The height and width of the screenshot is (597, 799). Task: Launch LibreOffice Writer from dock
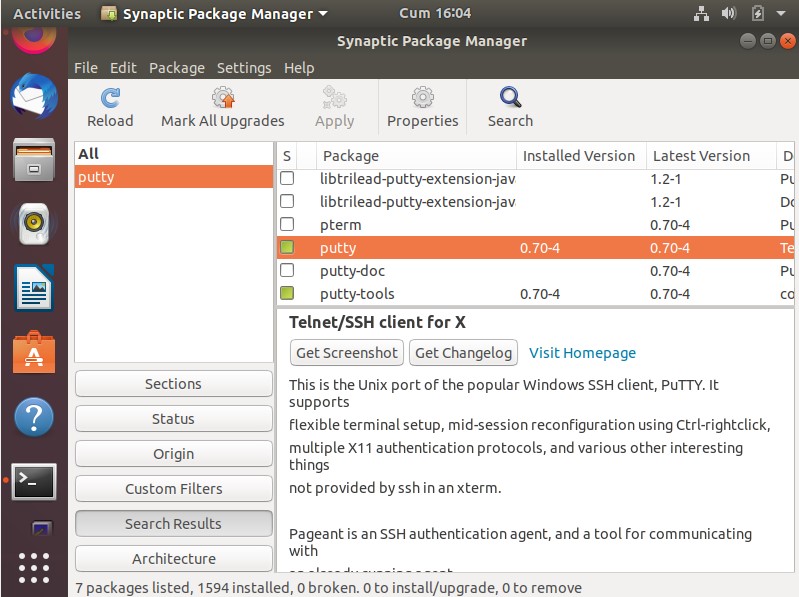(34, 287)
